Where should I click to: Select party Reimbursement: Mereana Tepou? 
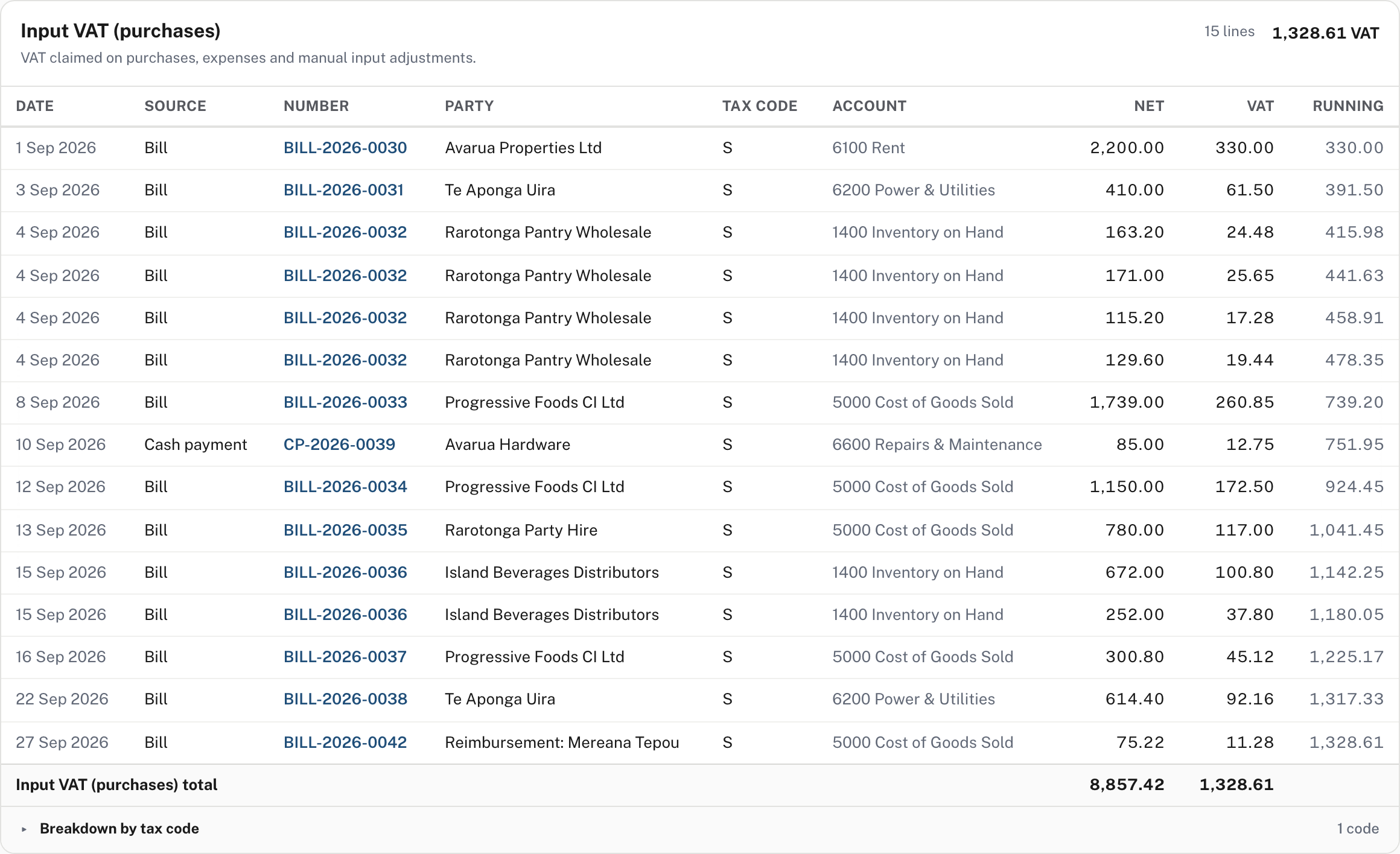click(x=562, y=742)
